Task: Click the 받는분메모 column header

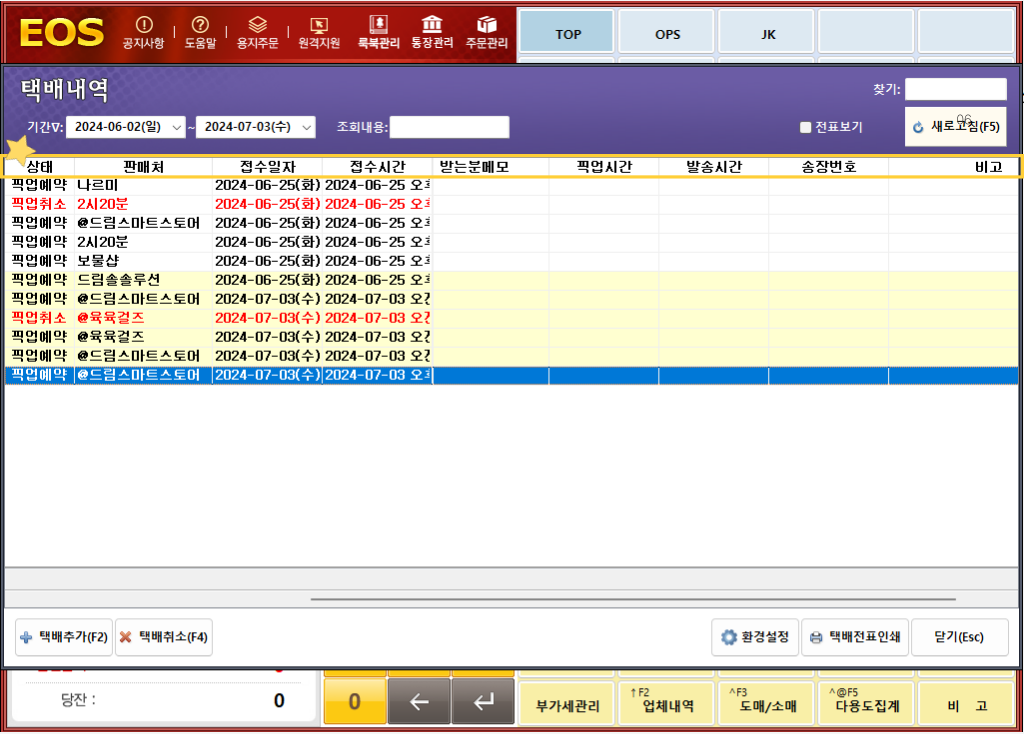Action: pos(490,167)
